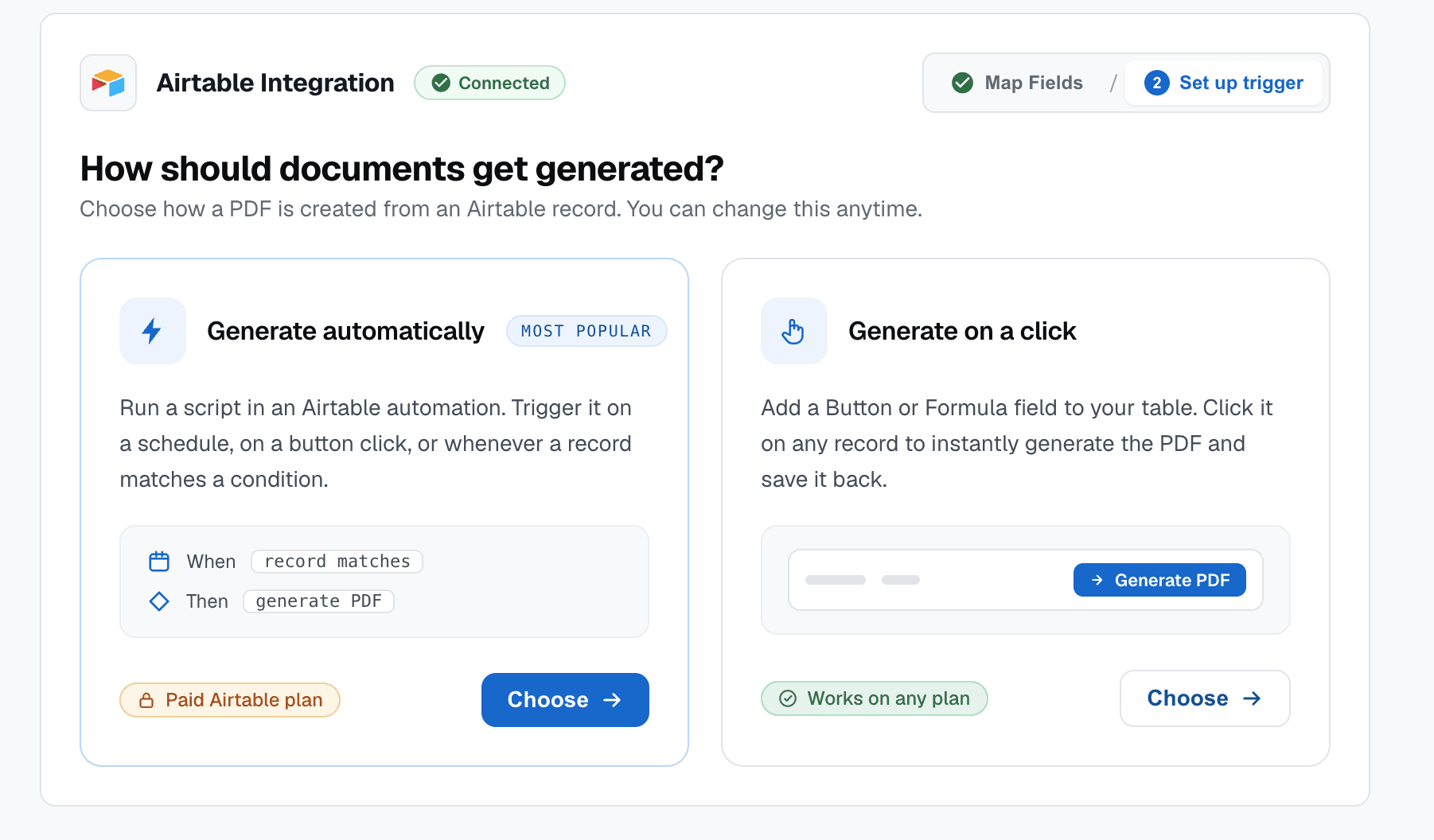Click the 'Choose how a PDF is created' subtitle
1434x840 pixels.
pos(501,209)
